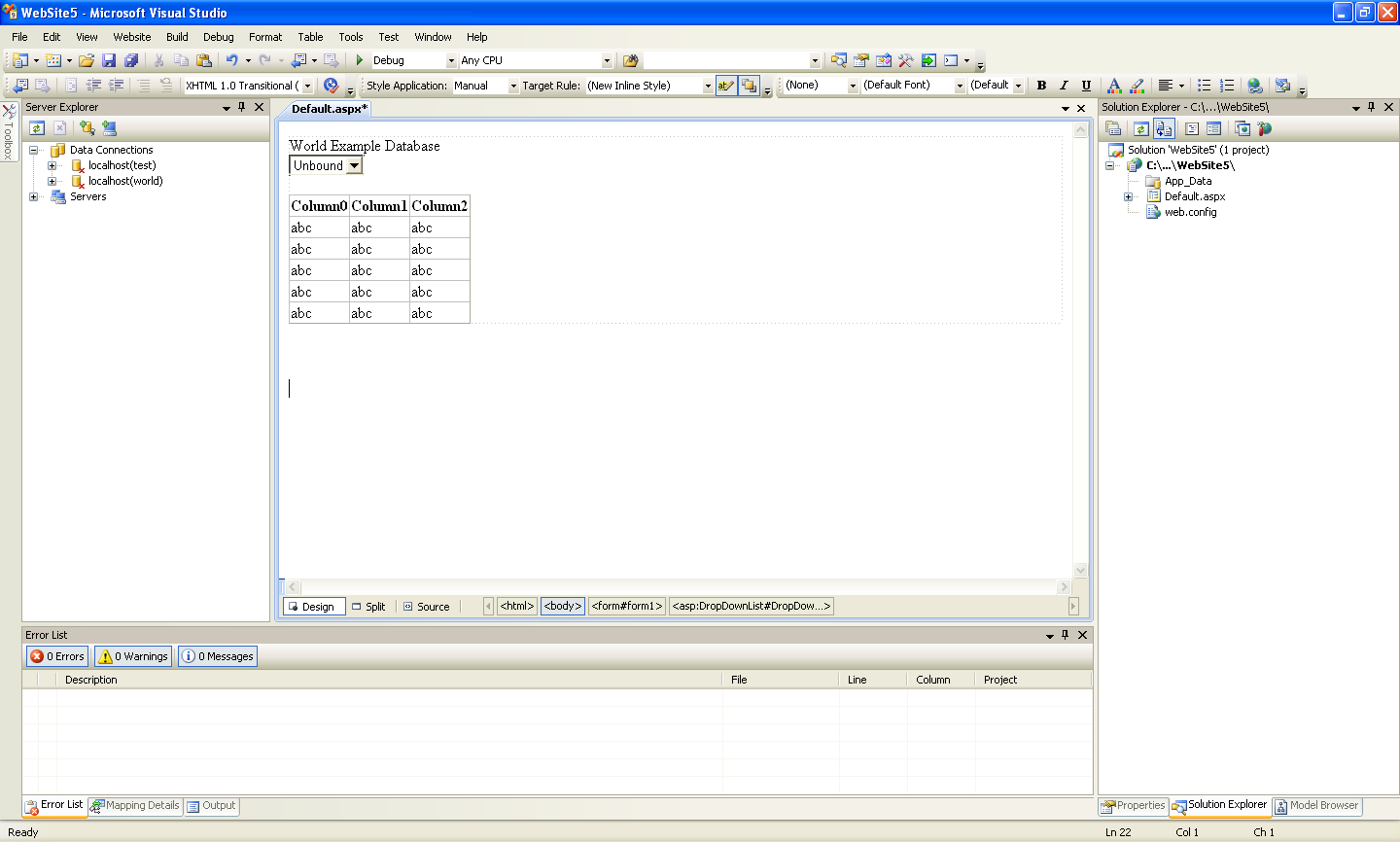Open the Target Rule combo box
Viewport: 1400px width, 842px height.
click(706, 85)
